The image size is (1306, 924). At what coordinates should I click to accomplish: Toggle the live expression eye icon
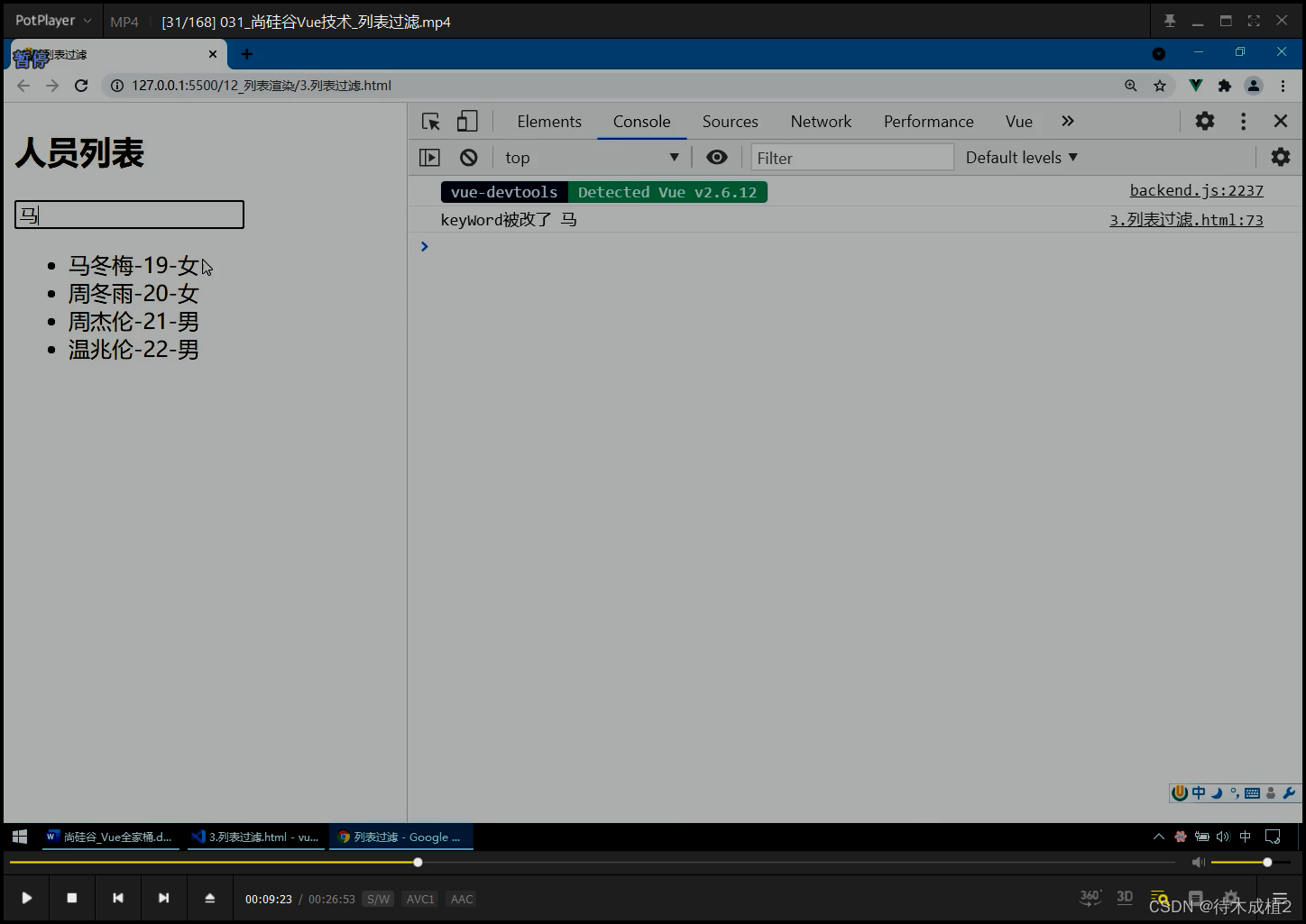click(x=717, y=157)
